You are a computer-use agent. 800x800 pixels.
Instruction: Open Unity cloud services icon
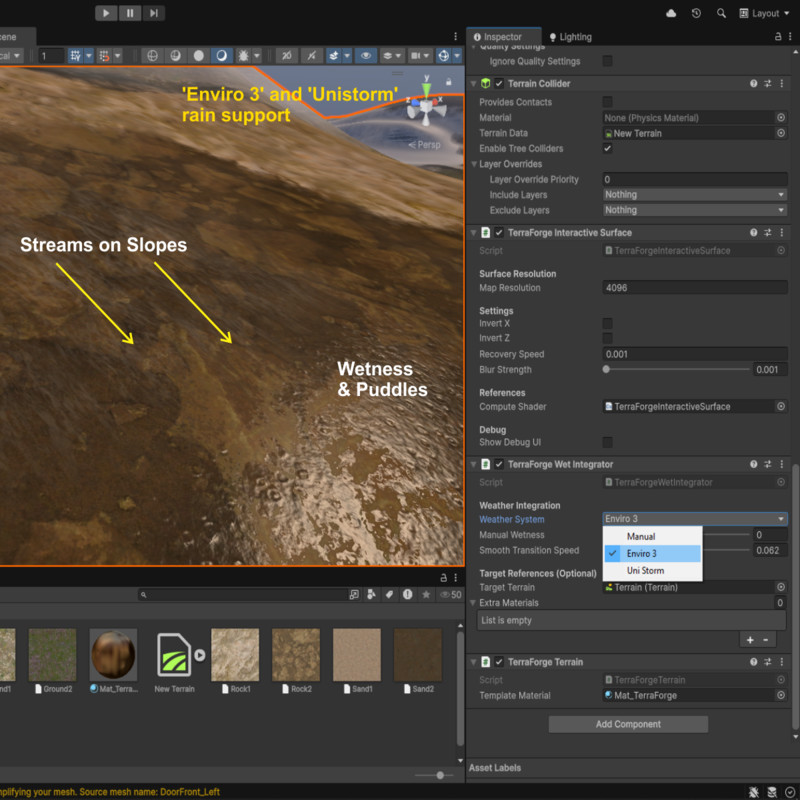click(671, 13)
